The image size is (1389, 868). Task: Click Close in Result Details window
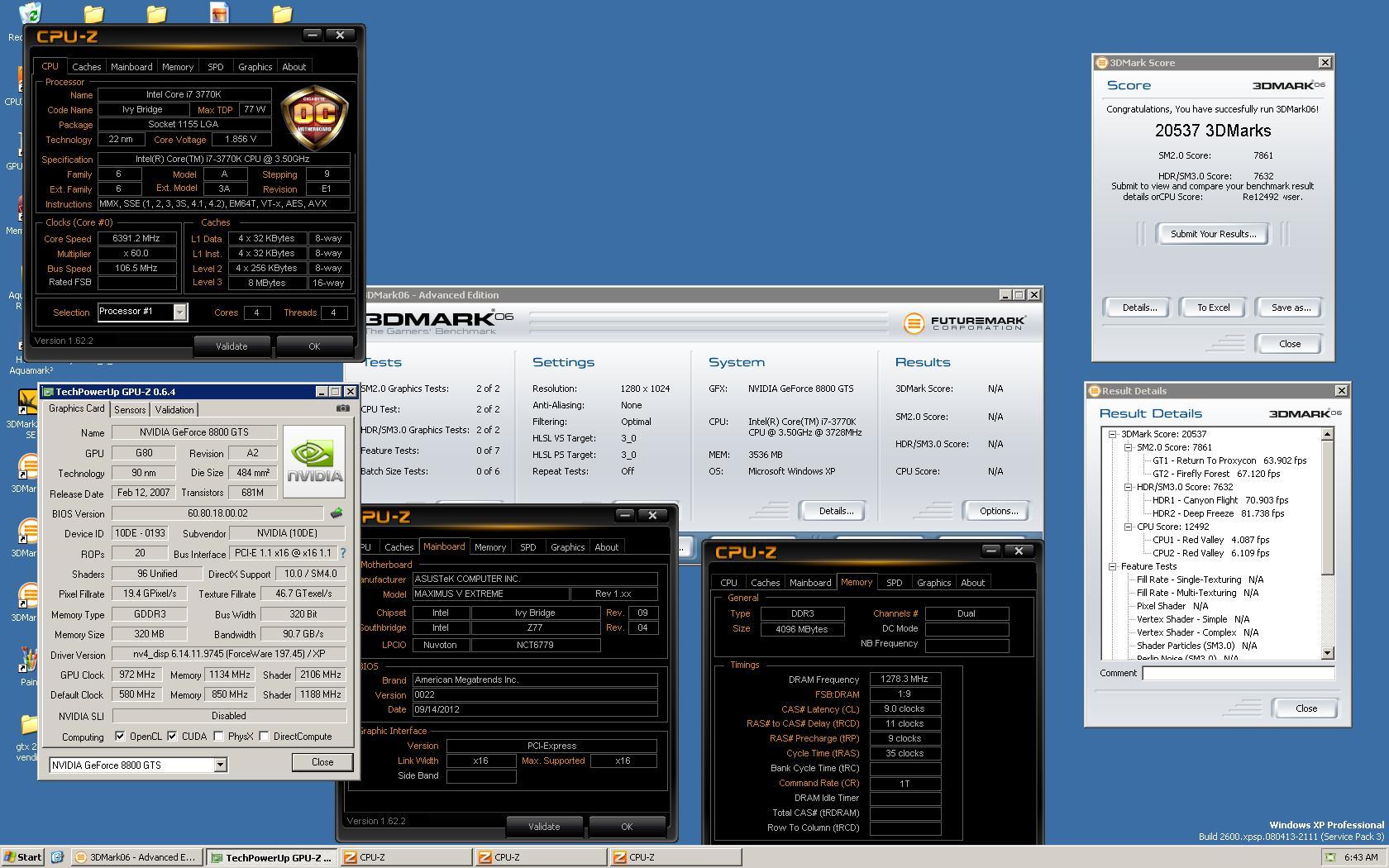1306,708
